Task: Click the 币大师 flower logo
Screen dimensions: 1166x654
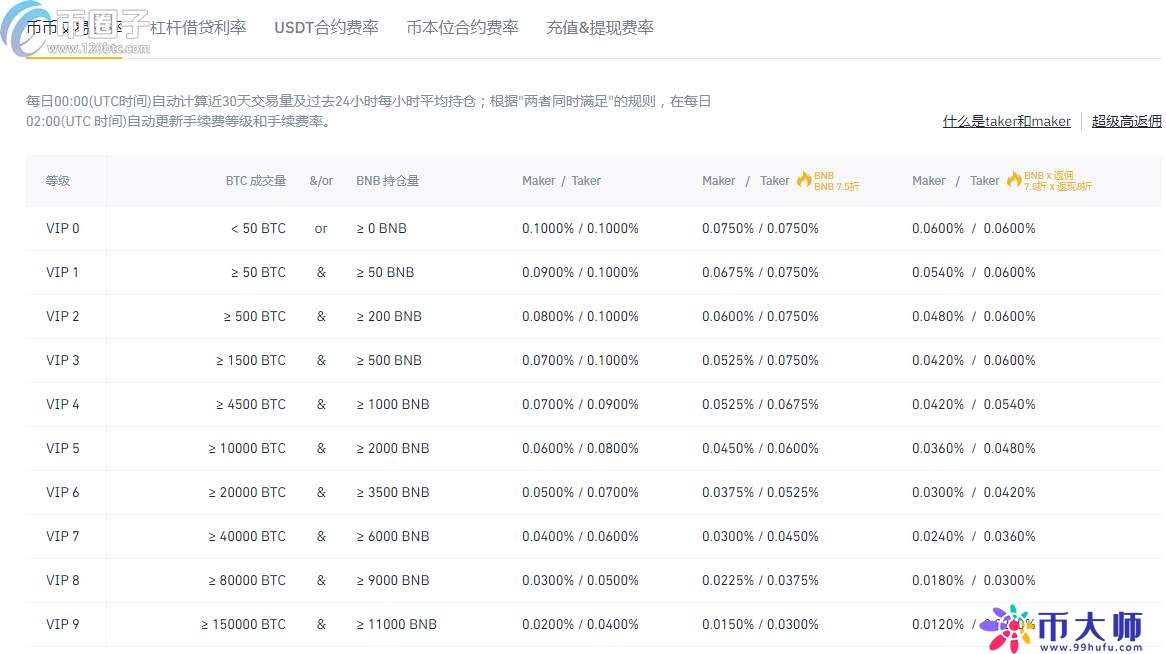Action: coord(1006,625)
